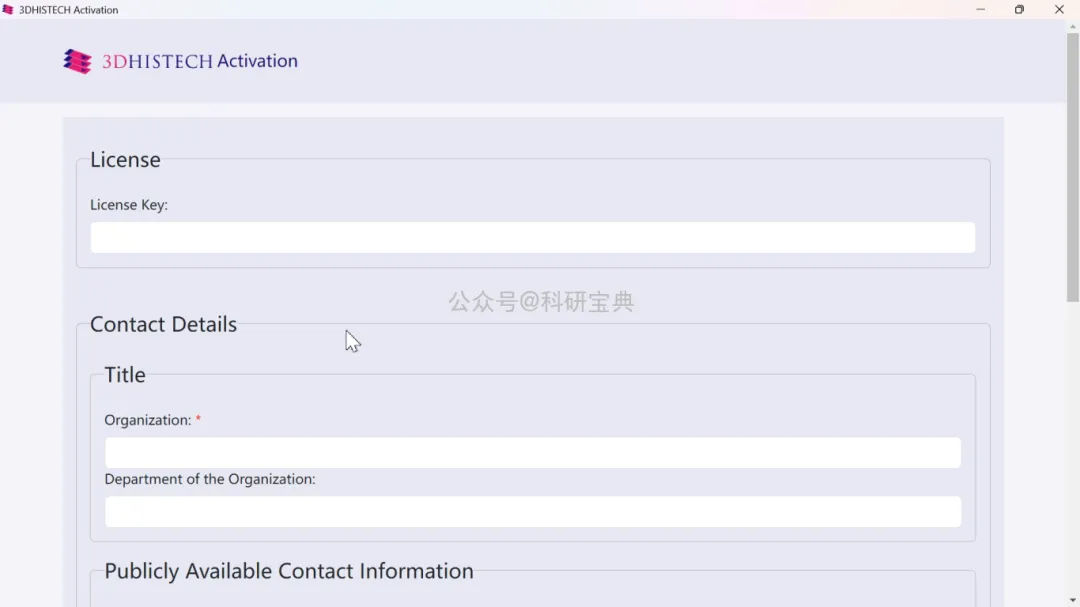Select the Department of the Organization field

(532, 512)
